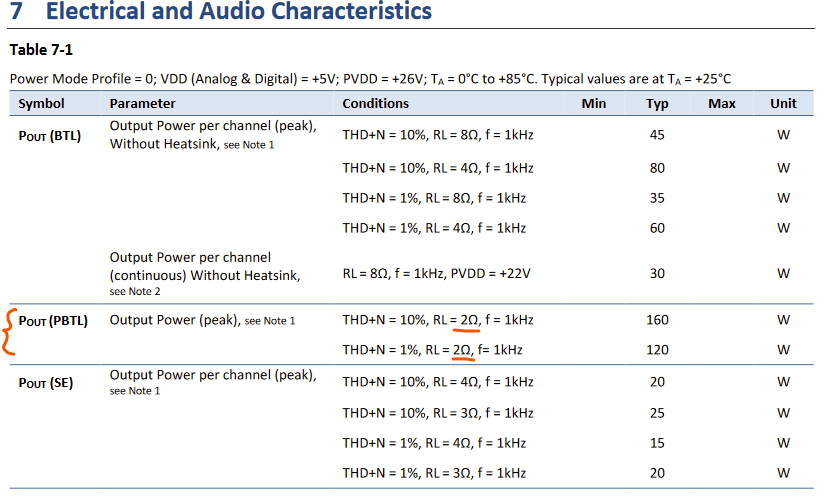Click the red curly brace annotation
Viewport: 839px width, 496px height.
(9, 332)
